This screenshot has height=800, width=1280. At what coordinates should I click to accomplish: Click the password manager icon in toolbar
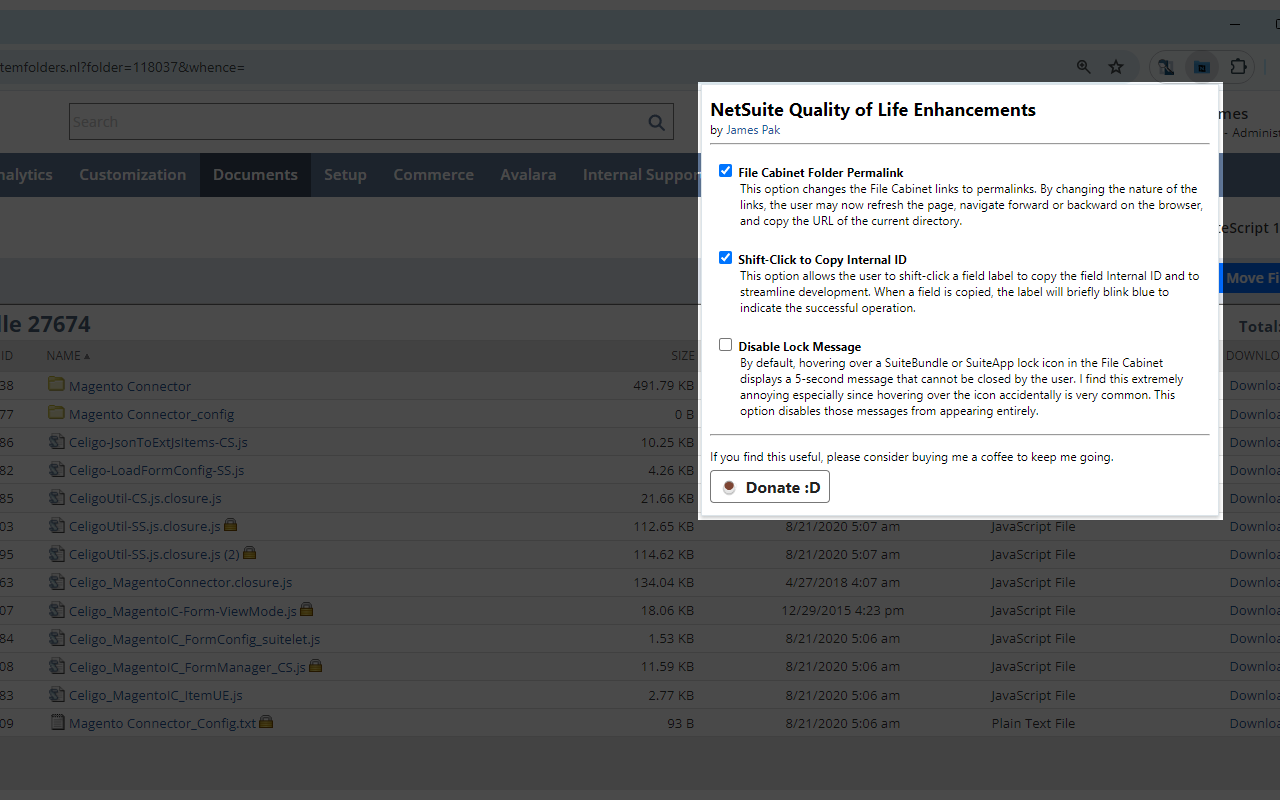pyautogui.click(x=1165, y=67)
